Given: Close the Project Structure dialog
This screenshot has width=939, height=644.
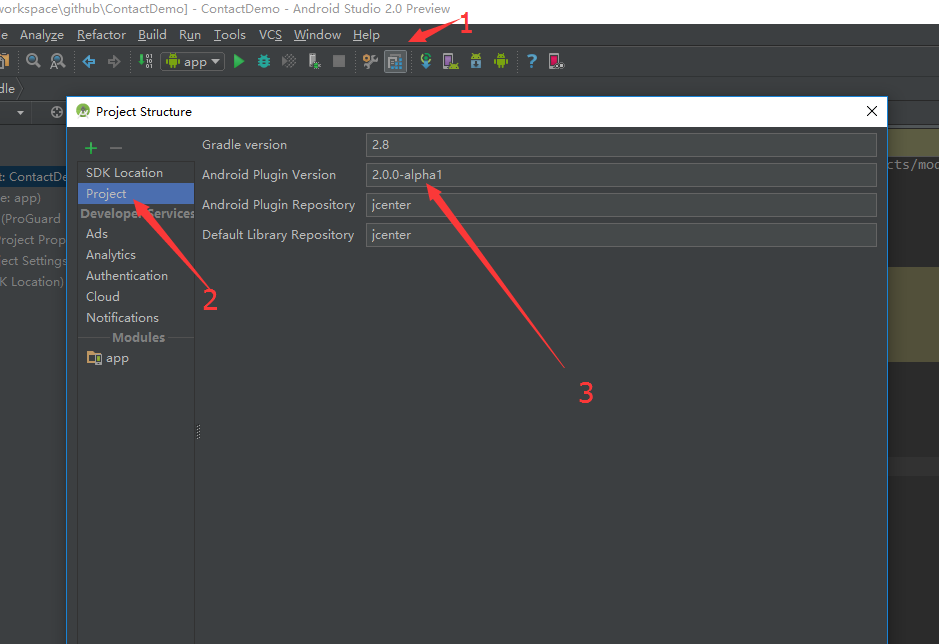Looking at the screenshot, I should (872, 111).
